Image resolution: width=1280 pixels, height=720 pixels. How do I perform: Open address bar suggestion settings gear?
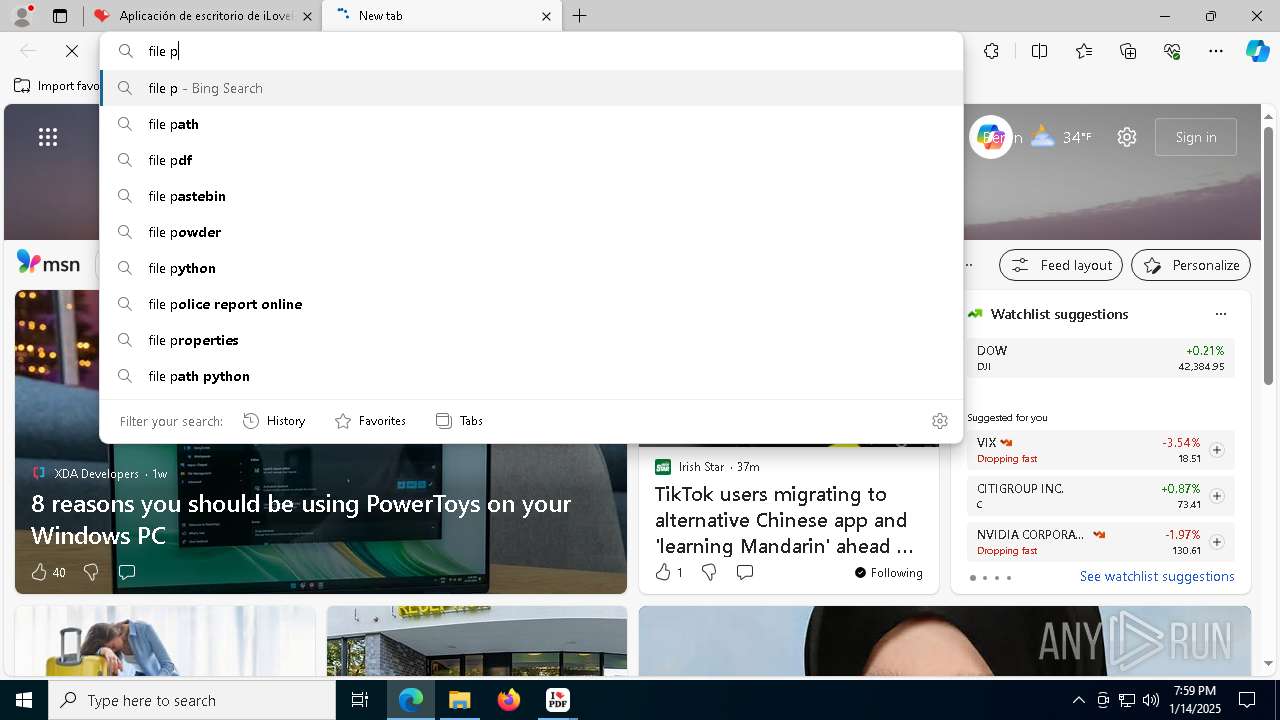pos(939,421)
